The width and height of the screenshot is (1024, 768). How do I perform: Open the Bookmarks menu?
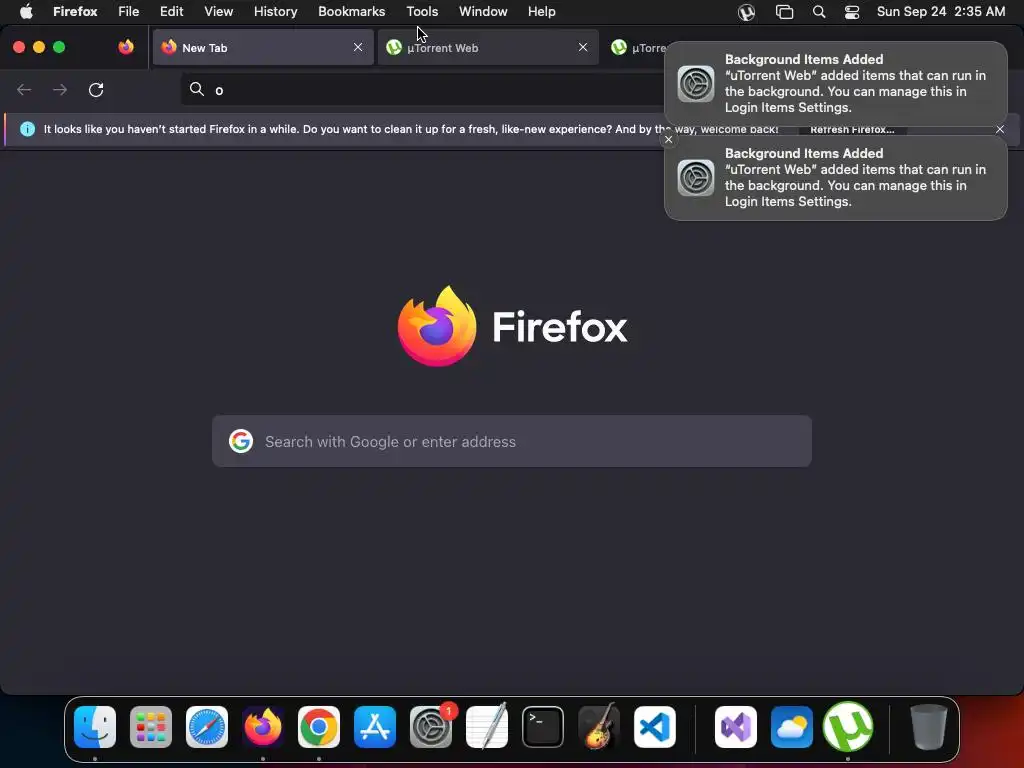pos(351,12)
